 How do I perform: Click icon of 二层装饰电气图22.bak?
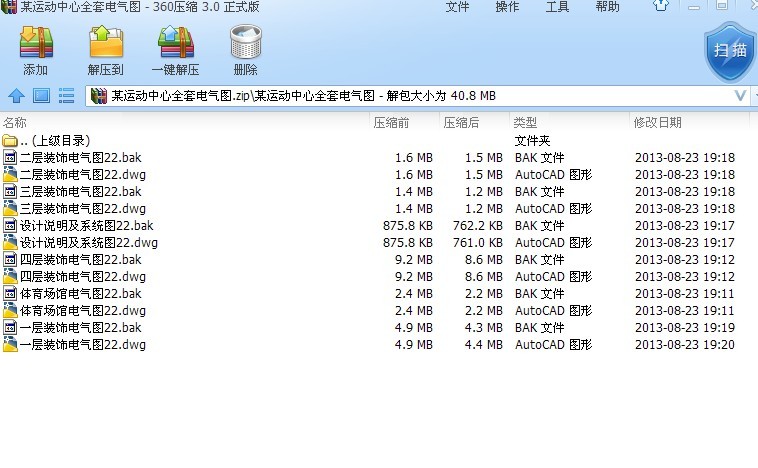[x=10, y=158]
